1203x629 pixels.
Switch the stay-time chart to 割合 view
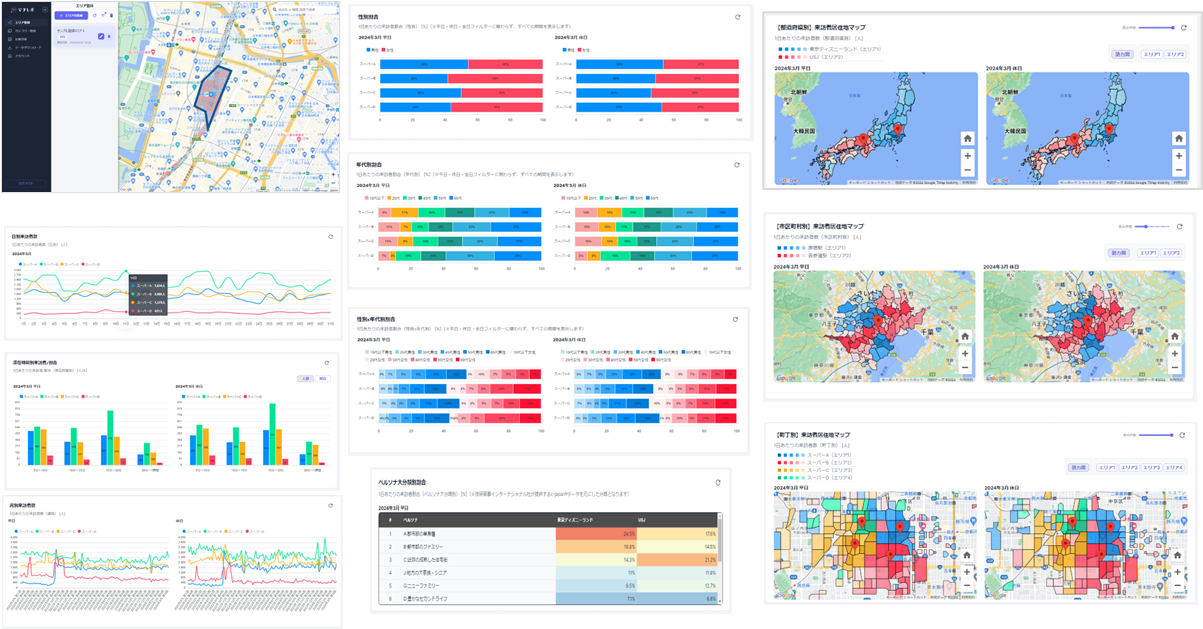322,379
